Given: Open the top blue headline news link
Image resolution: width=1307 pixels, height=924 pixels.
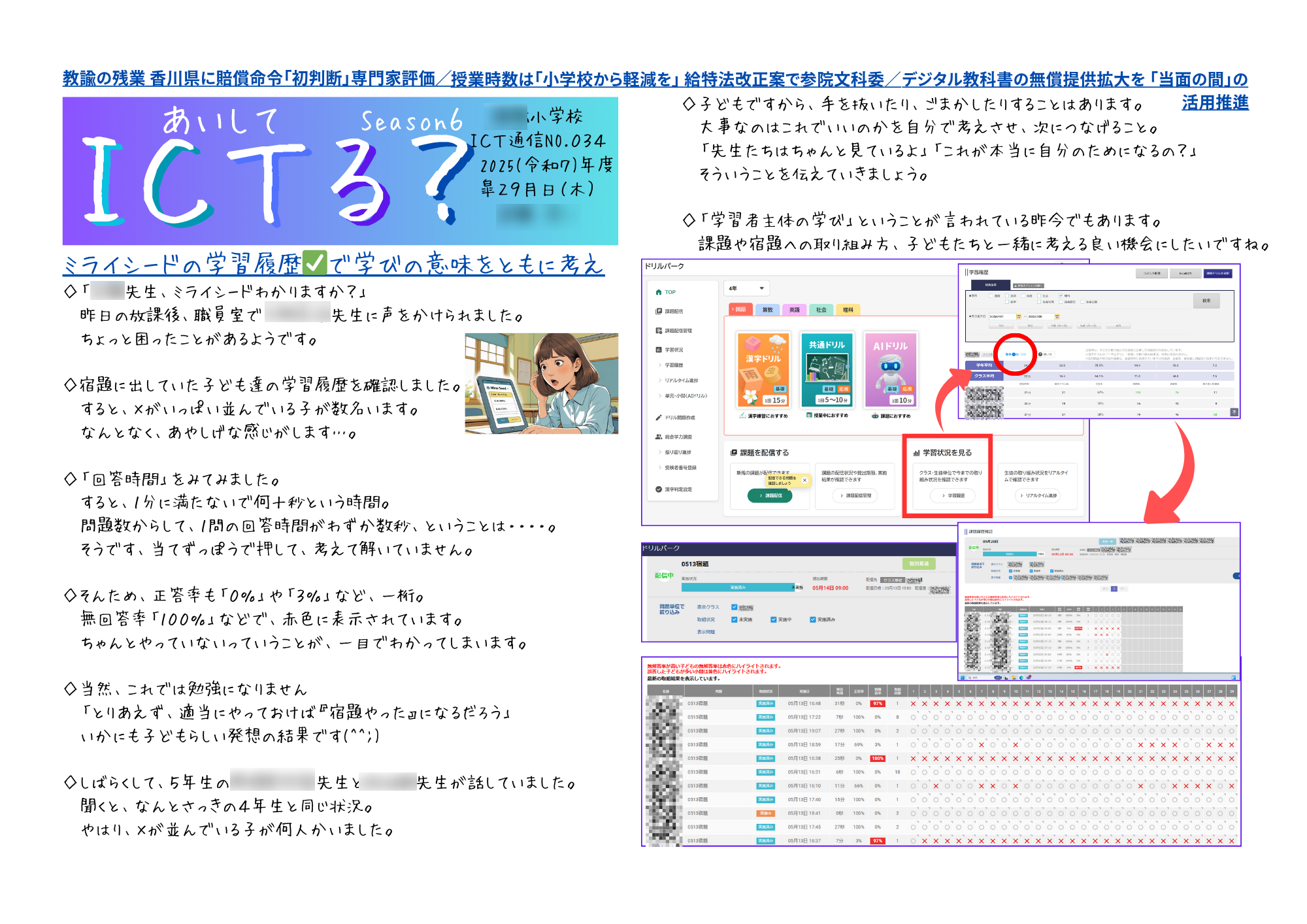Looking at the screenshot, I should click(x=655, y=79).
